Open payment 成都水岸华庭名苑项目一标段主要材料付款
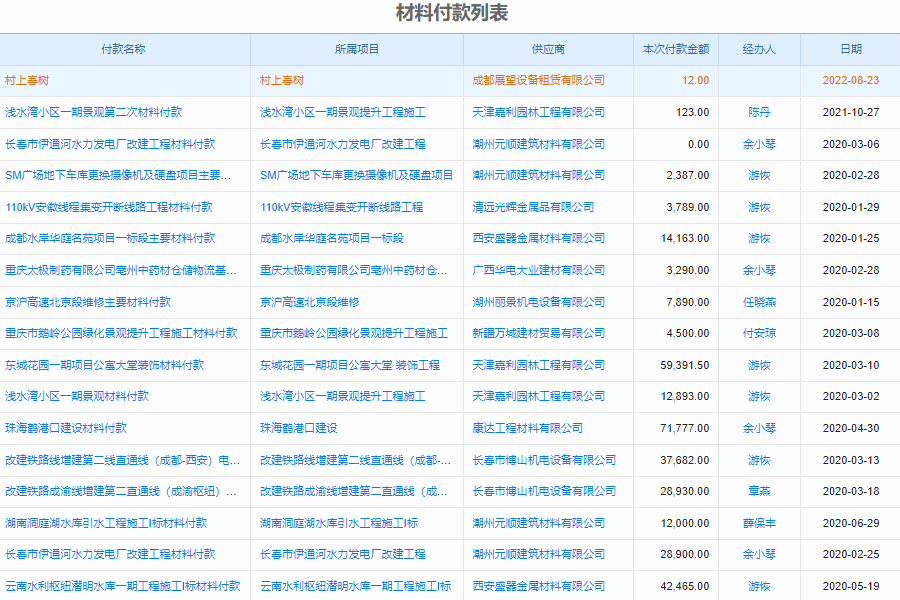This screenshot has width=900, height=600. point(110,238)
